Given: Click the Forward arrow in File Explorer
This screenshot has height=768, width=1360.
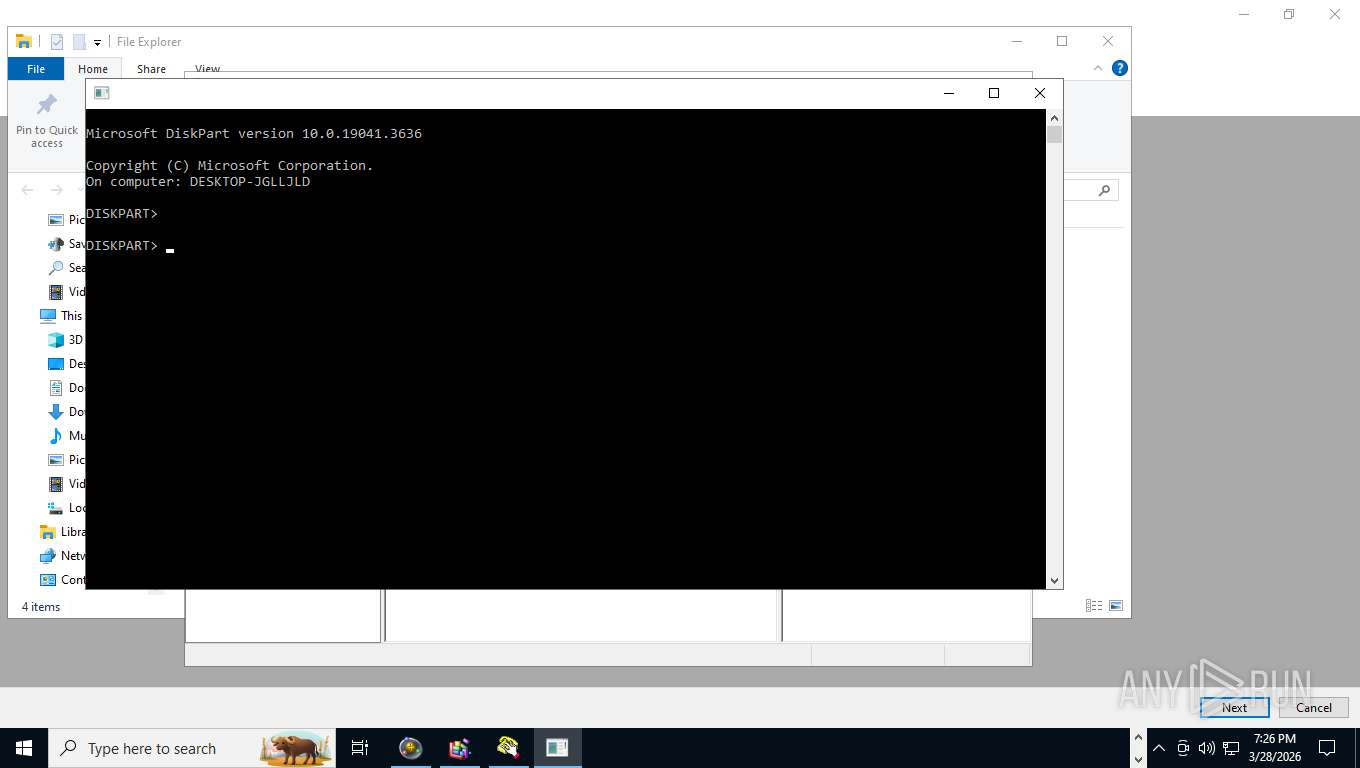Looking at the screenshot, I should click(57, 190).
